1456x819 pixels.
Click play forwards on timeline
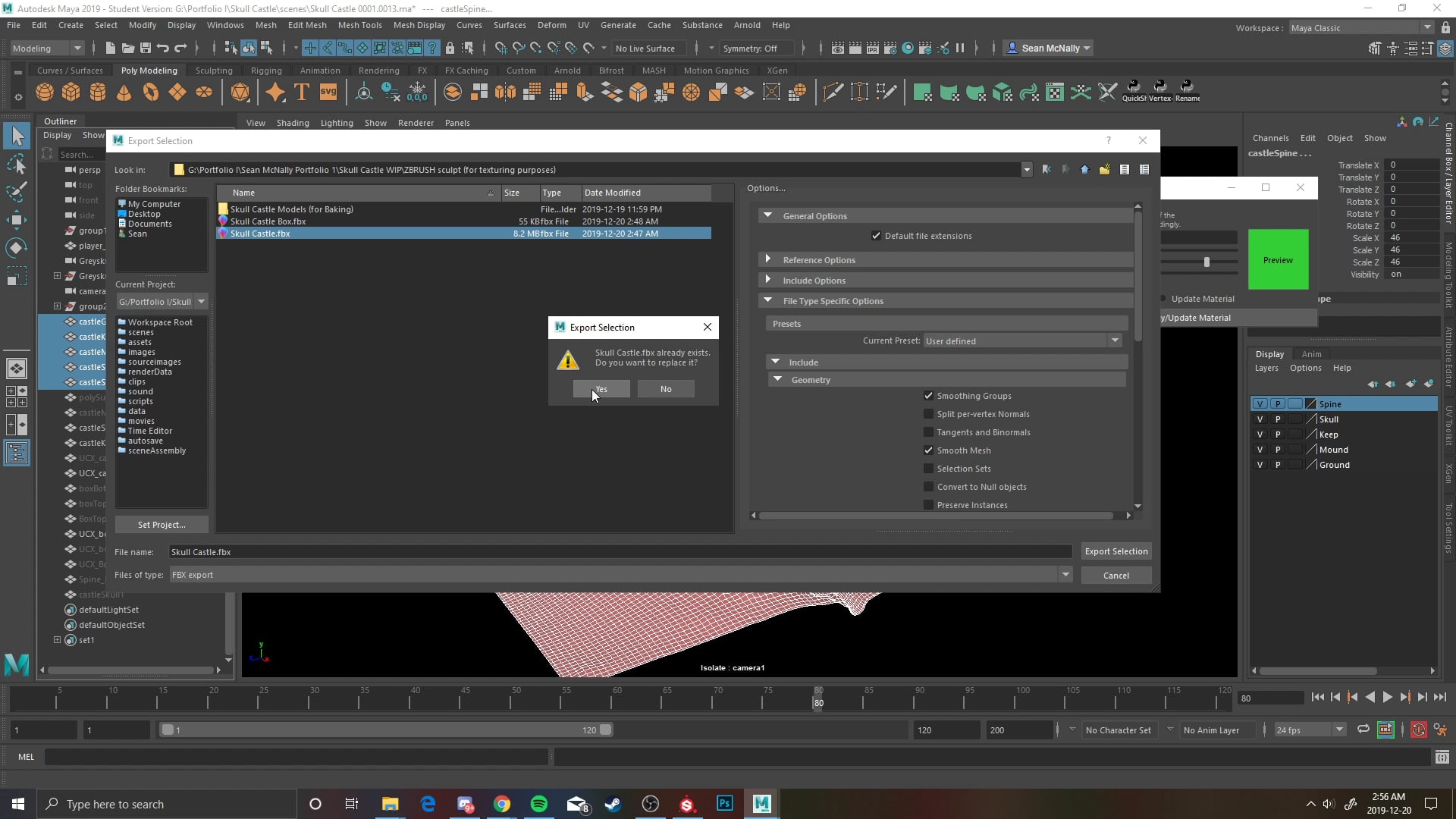1387,698
